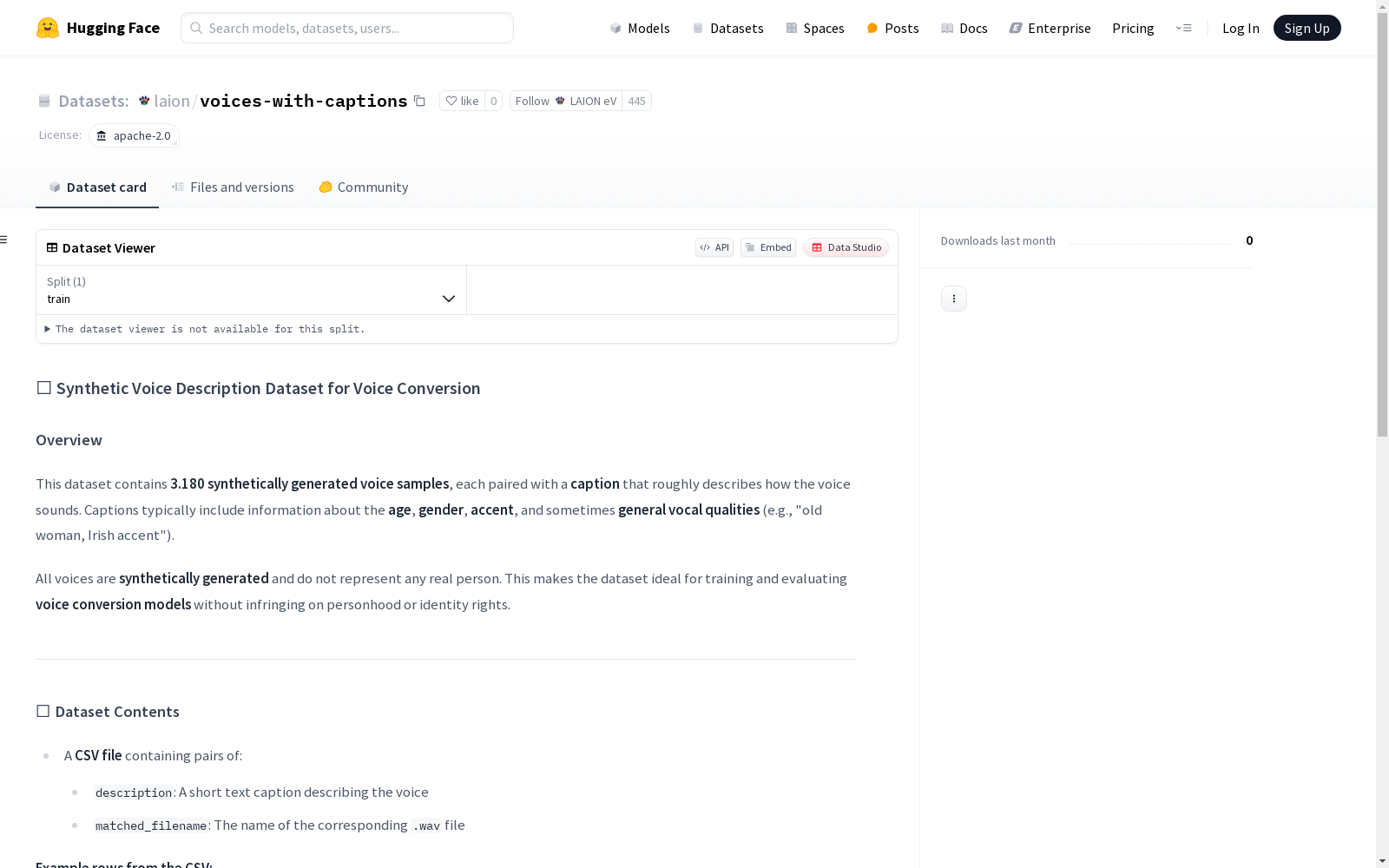Expand 'dataset viewer is not available' details
This screenshot has height=868, width=1389.
[205, 329]
